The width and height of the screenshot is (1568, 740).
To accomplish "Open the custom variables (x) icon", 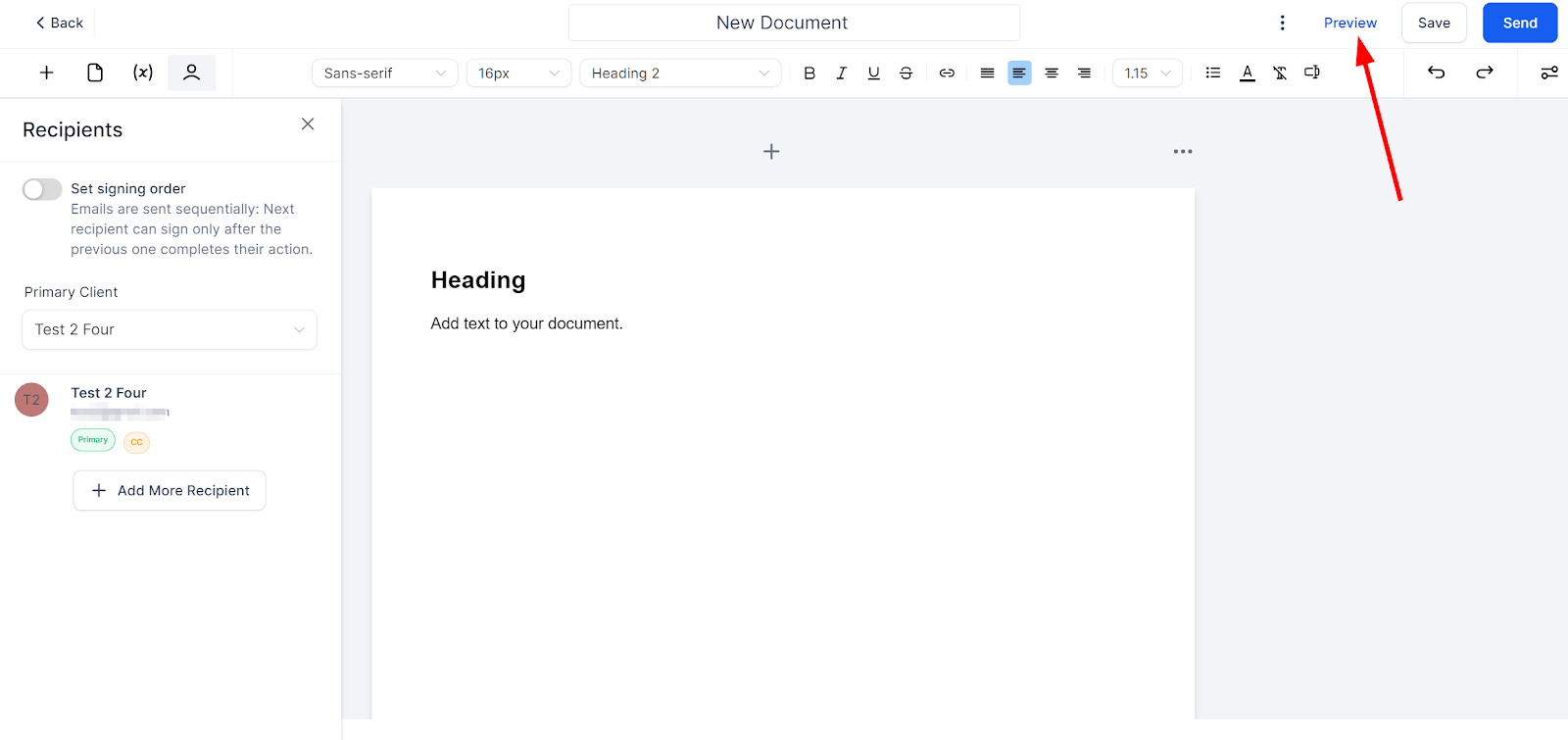I will click(x=143, y=73).
